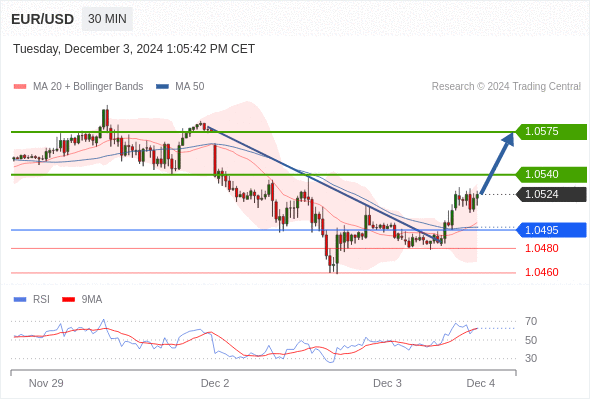
Task: Click the 1.0480 support level label
Action: coord(541,248)
